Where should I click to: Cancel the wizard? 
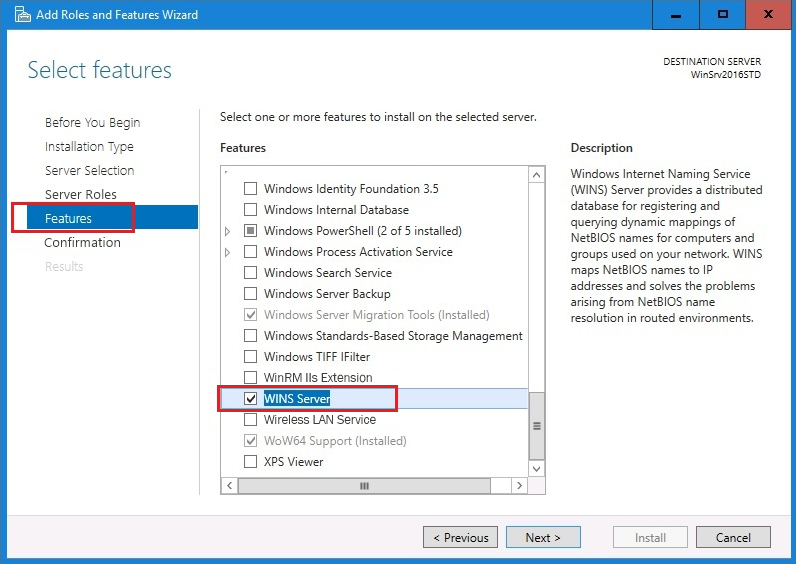[733, 537]
